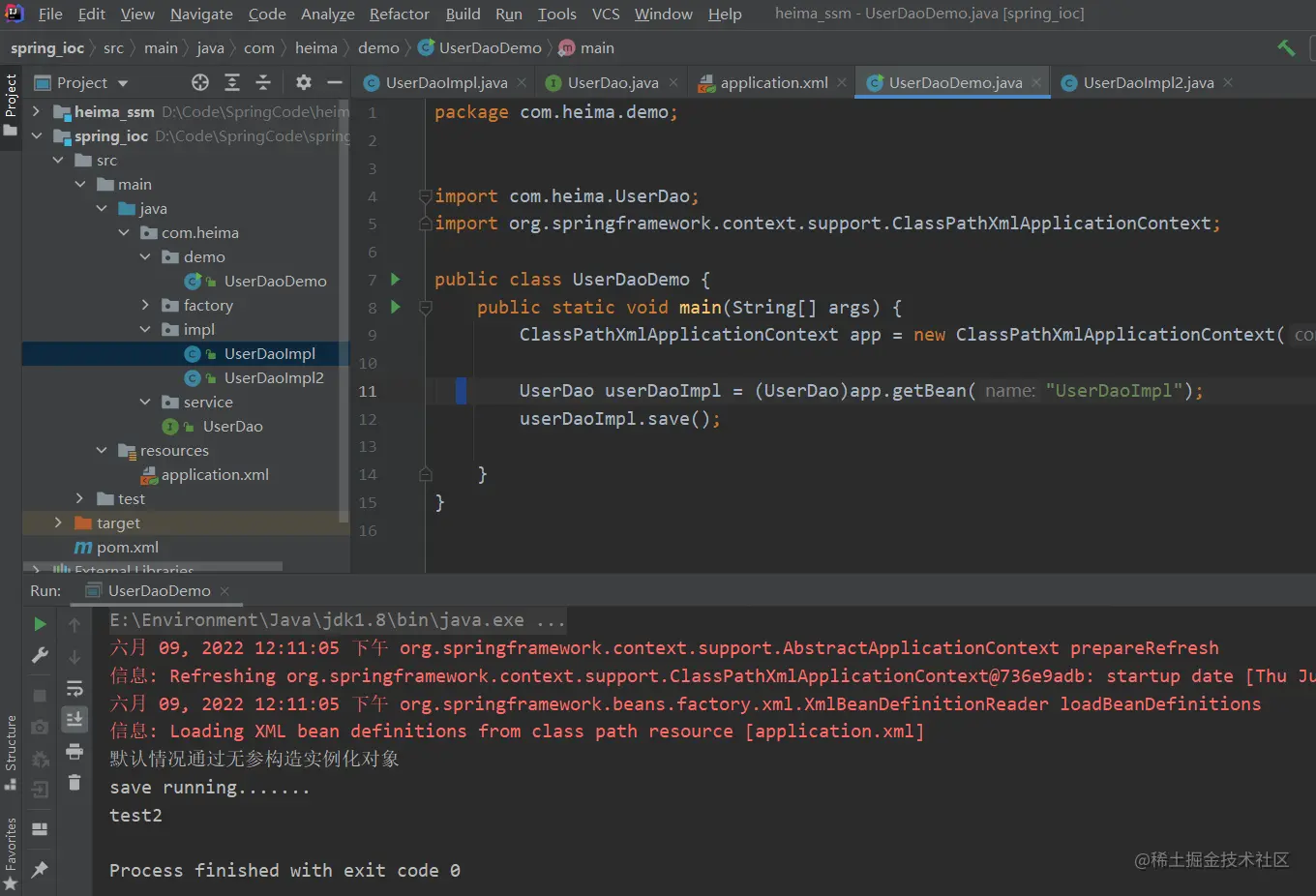Switch to UserDaoImpl2.java editor tab
This screenshot has height=896, width=1316.
tap(1149, 83)
